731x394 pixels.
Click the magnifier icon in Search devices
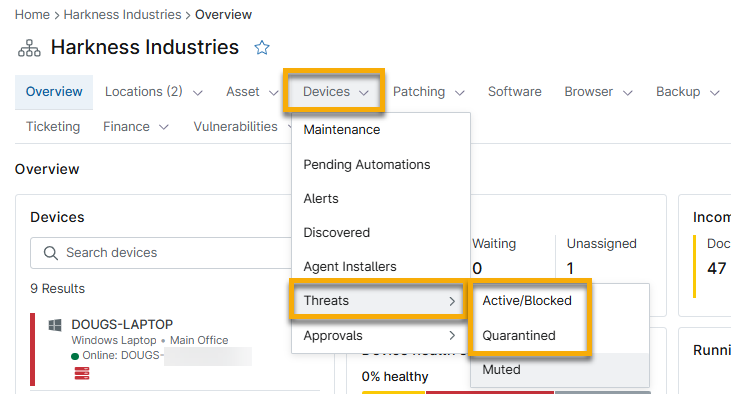50,253
